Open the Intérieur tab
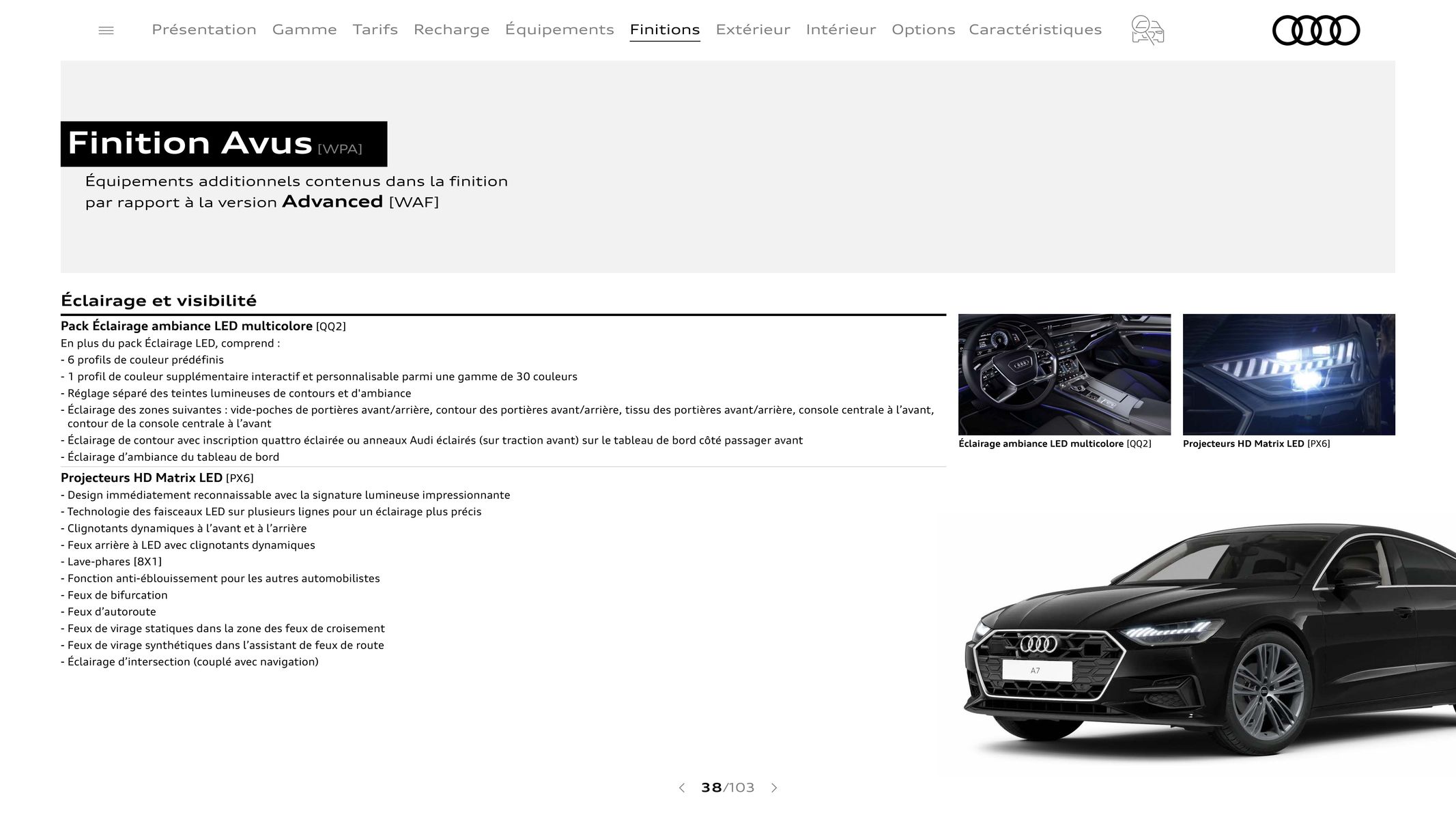This screenshot has width=1456, height=819. pyautogui.click(x=841, y=29)
